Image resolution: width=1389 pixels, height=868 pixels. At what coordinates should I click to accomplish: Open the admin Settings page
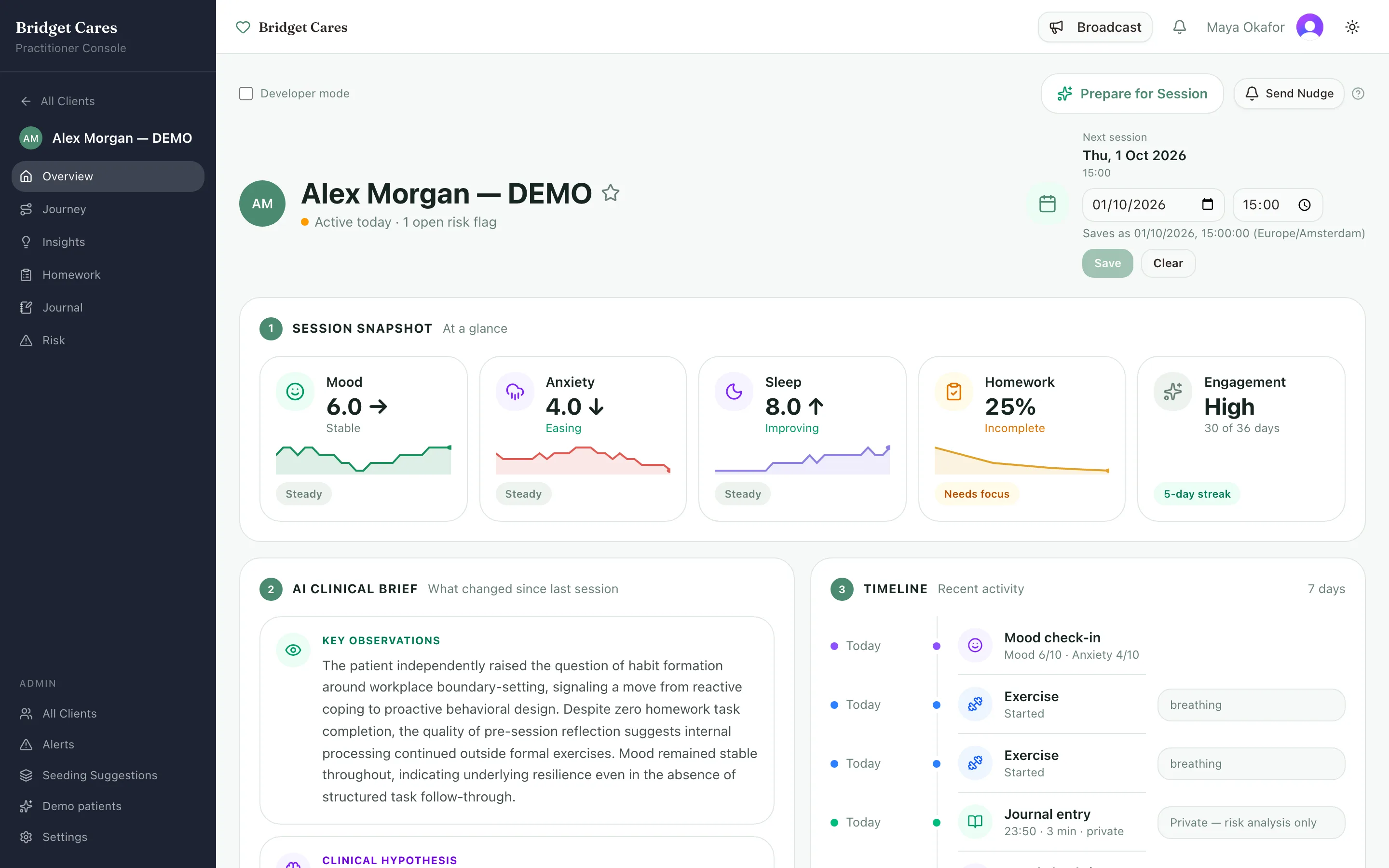[x=108, y=837]
